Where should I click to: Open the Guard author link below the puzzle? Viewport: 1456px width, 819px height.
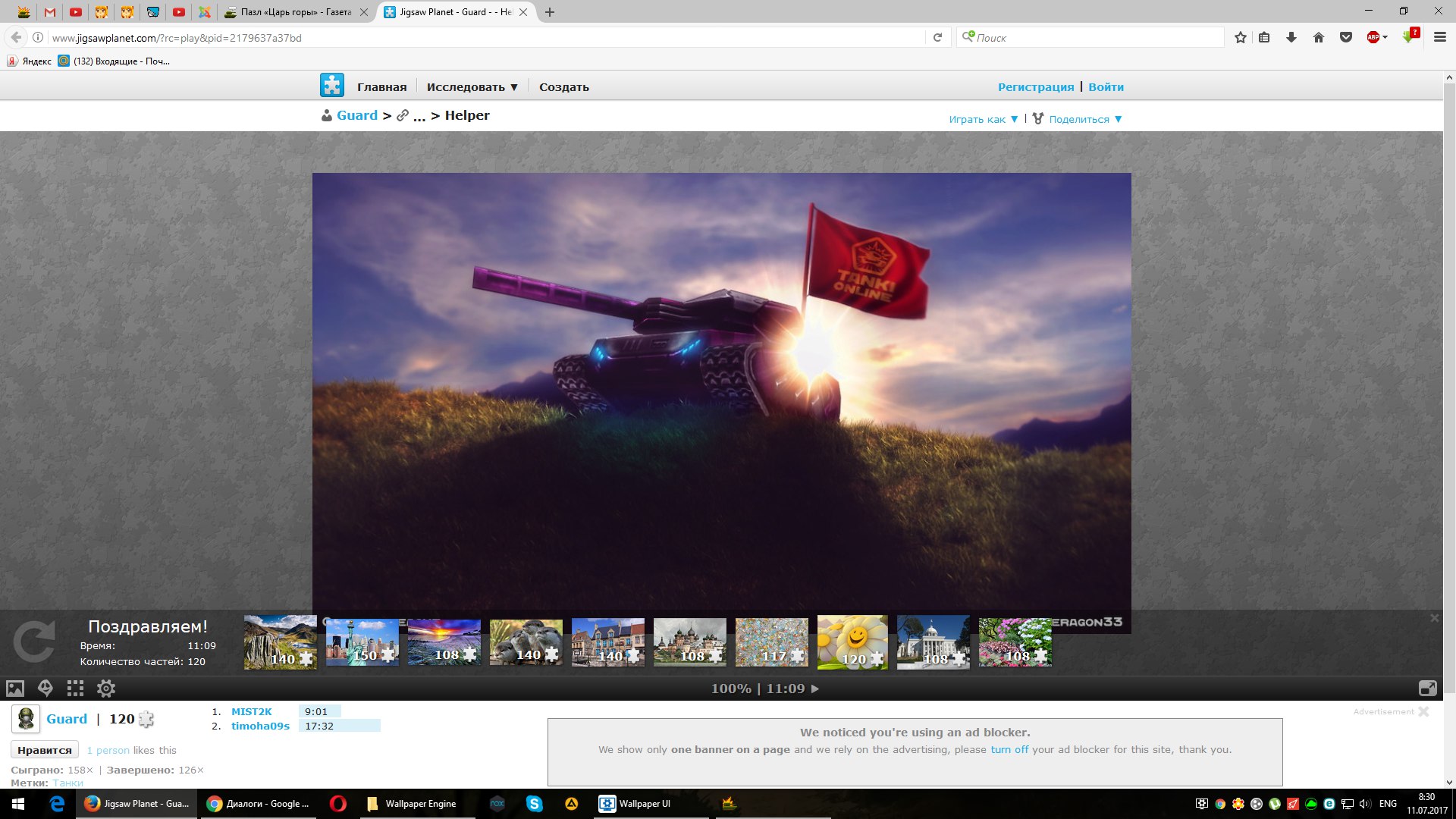67,719
